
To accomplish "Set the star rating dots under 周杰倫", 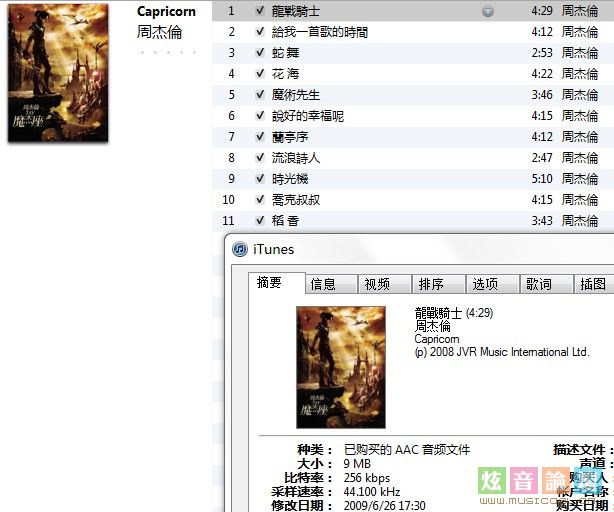I will pos(168,52).
